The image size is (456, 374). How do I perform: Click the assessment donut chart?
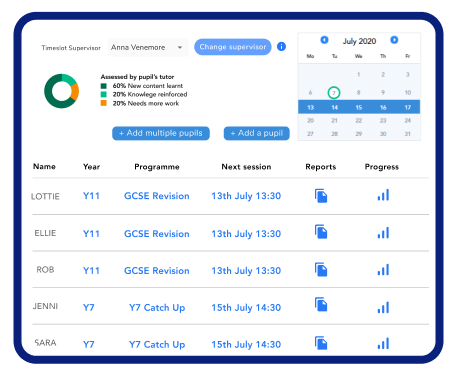(62, 91)
